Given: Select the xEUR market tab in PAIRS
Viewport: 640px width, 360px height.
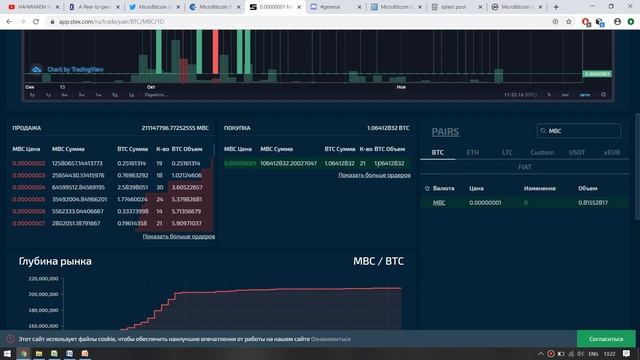Looking at the screenshot, I should [611, 153].
